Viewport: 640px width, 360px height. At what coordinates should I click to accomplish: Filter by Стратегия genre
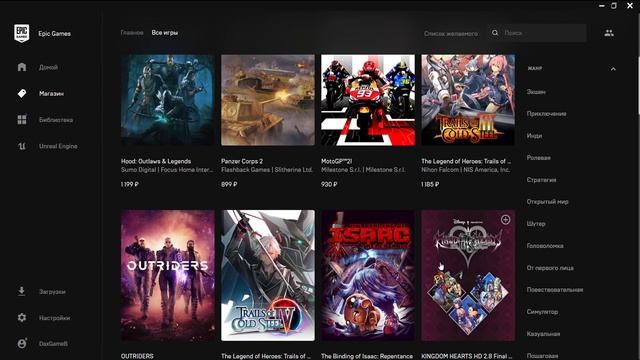coord(541,180)
